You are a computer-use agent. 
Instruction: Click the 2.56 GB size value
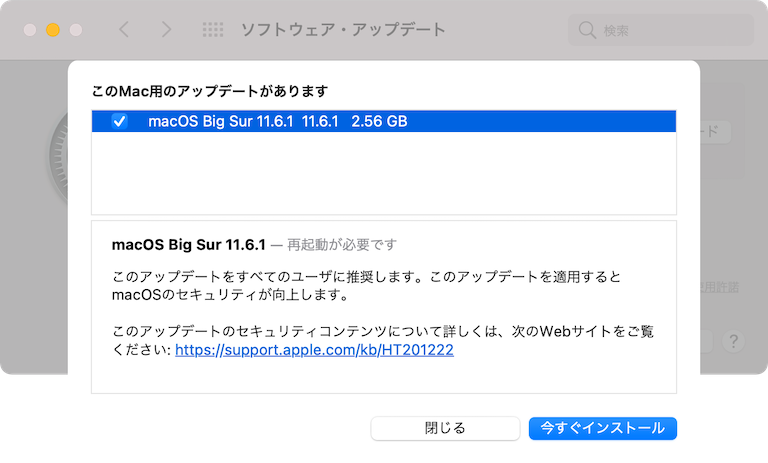[379, 121]
